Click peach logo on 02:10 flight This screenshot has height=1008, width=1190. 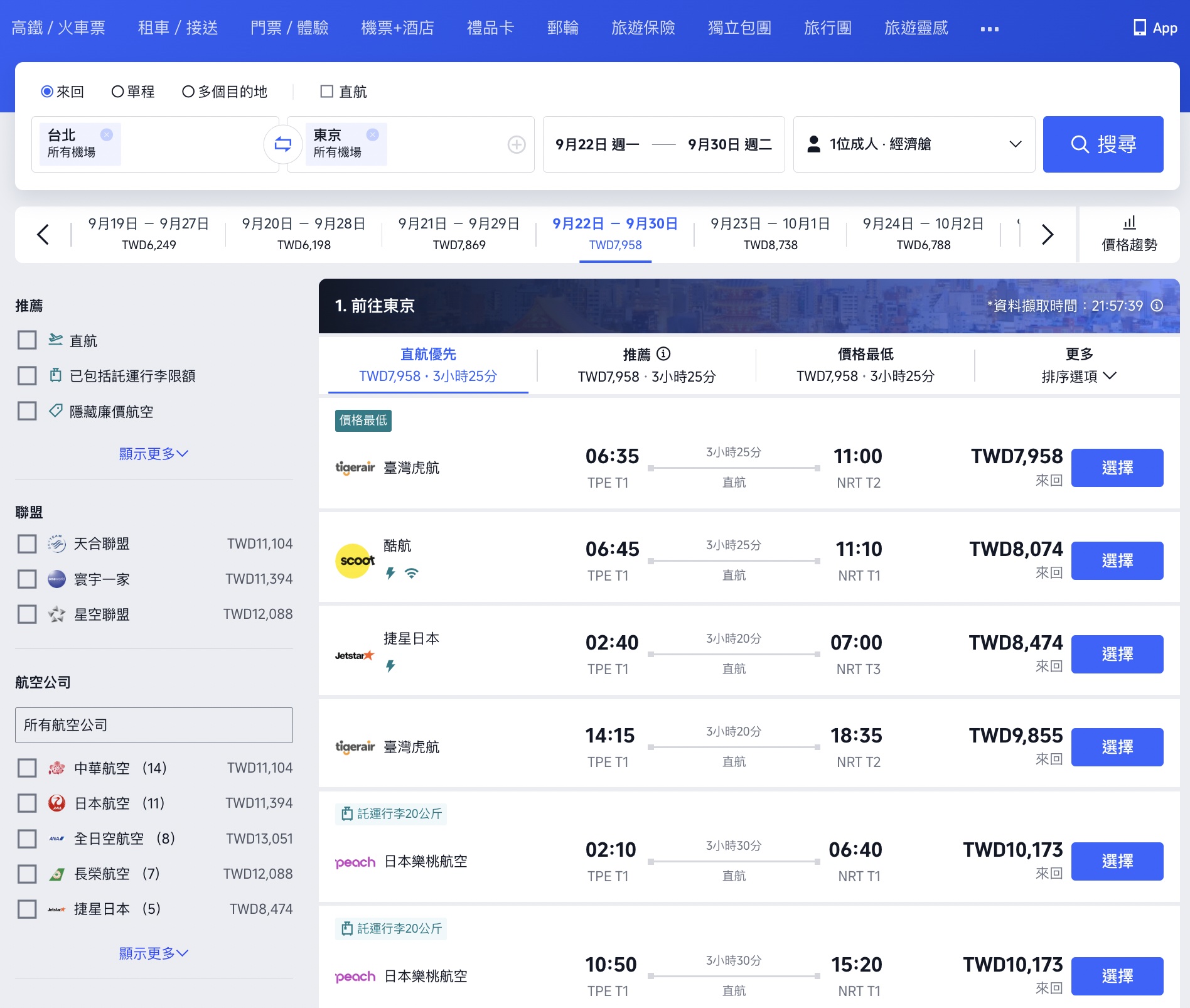[x=355, y=862]
